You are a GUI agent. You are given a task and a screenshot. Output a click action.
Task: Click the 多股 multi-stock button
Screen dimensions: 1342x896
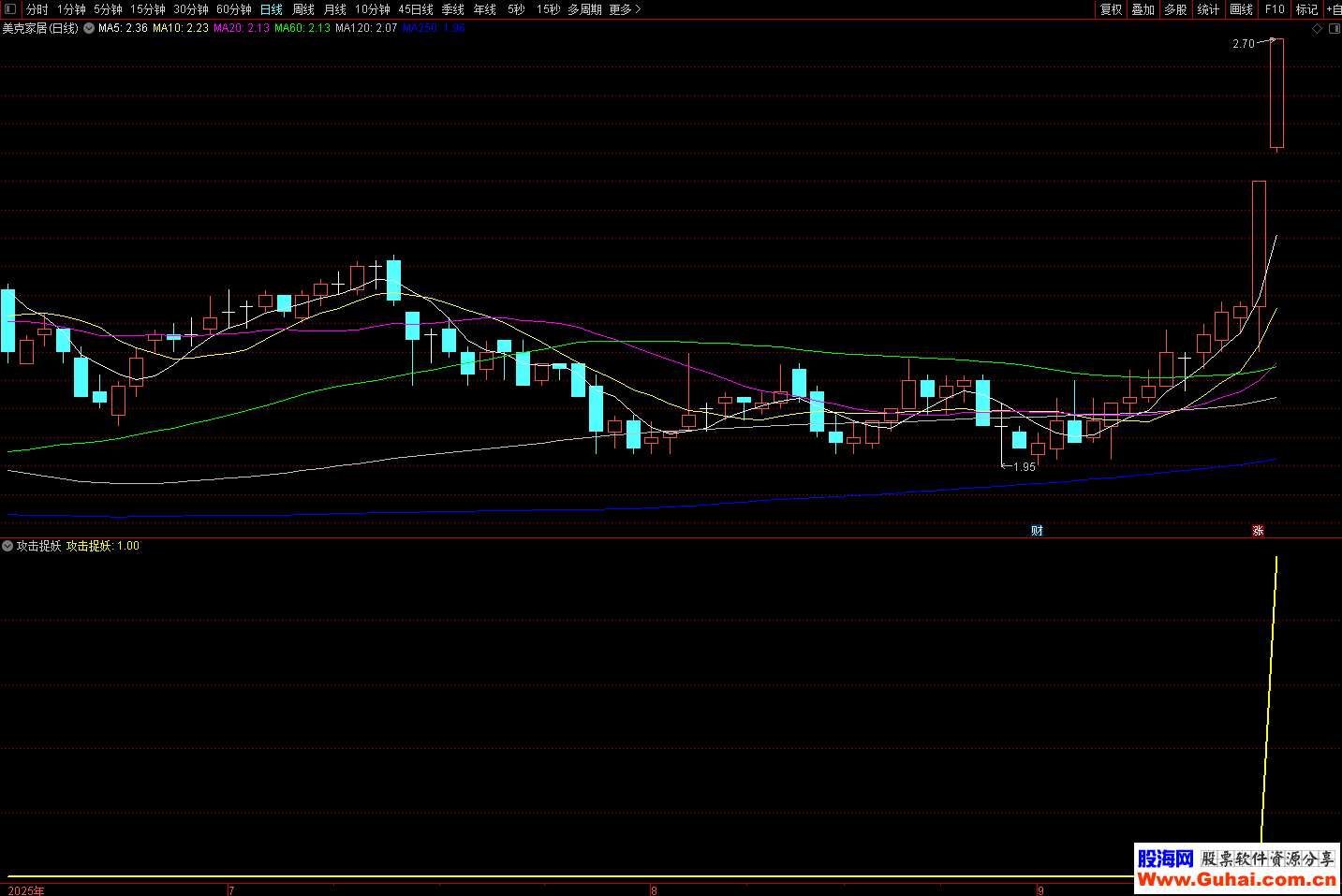coord(1176,9)
